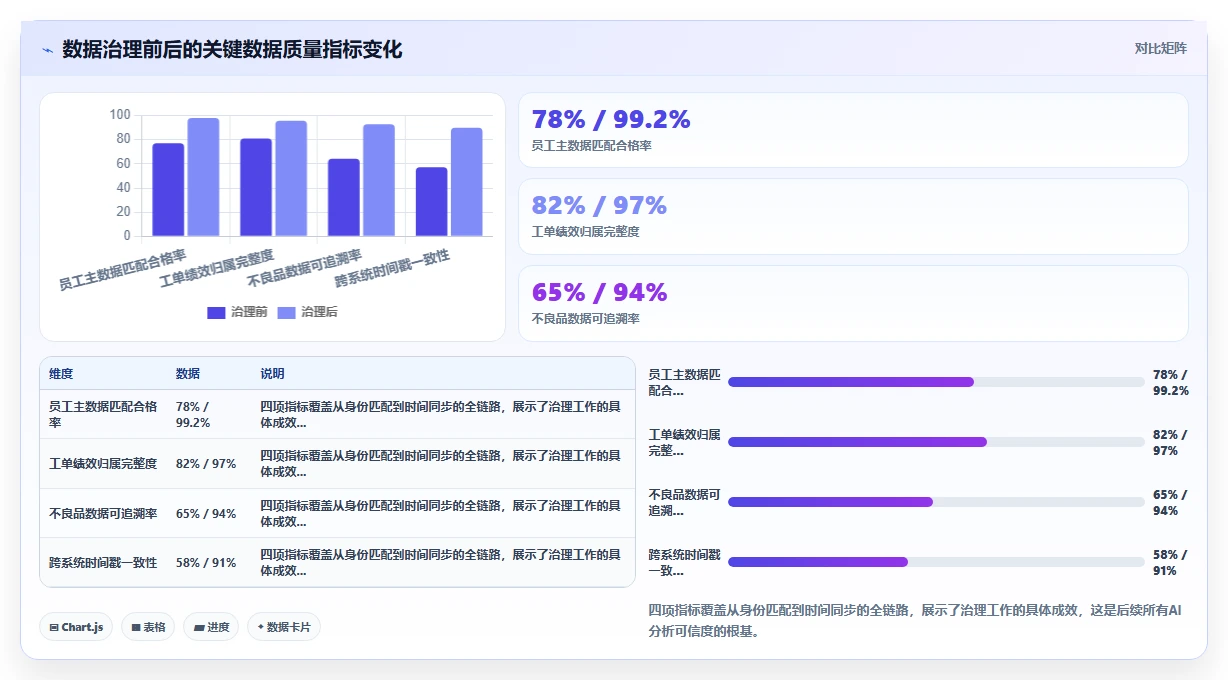Click the 65% / 94% table value
Screen dimensions: 1228x680
206,513
